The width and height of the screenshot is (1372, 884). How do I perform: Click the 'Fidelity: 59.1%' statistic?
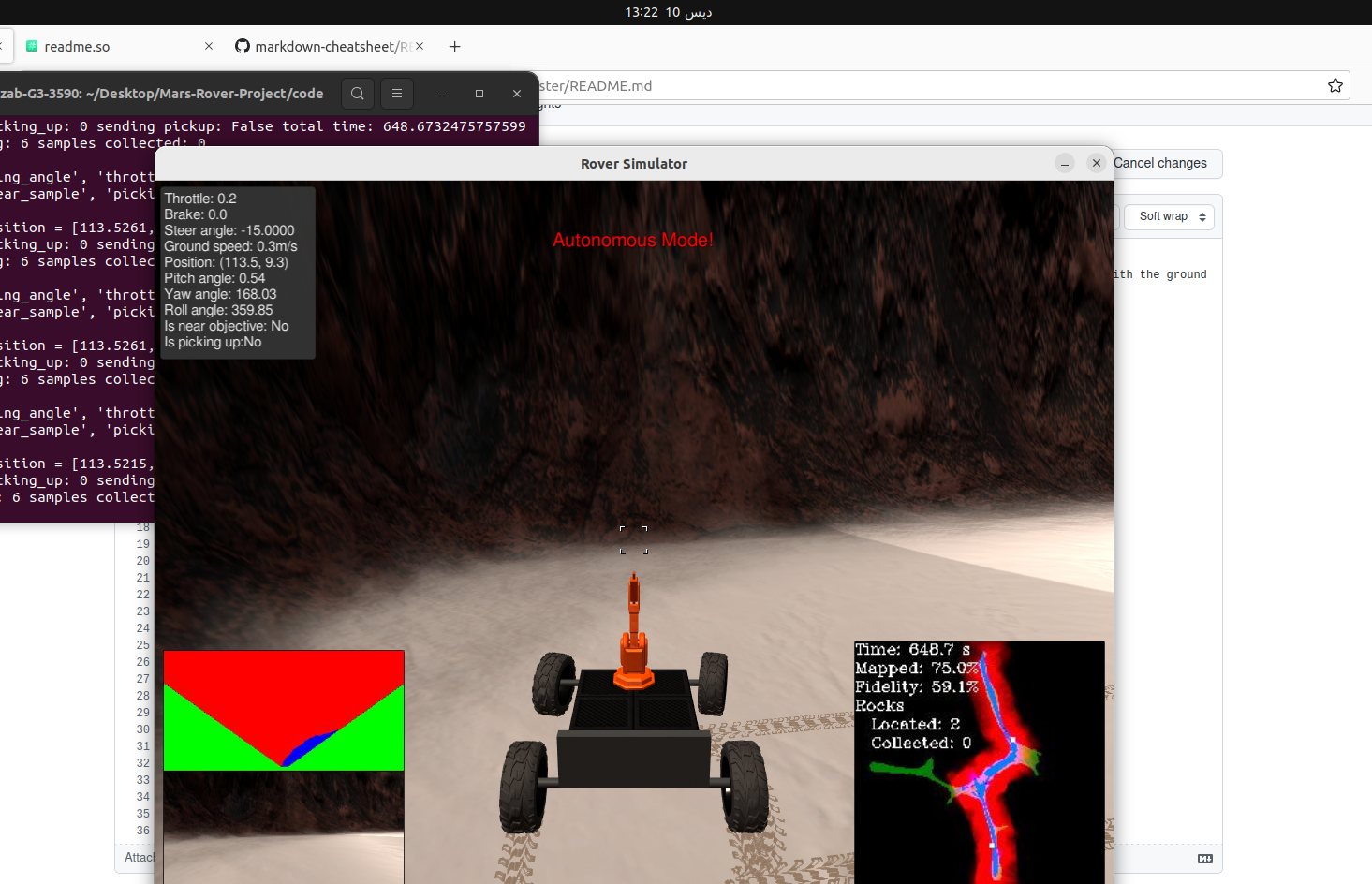[x=916, y=687]
